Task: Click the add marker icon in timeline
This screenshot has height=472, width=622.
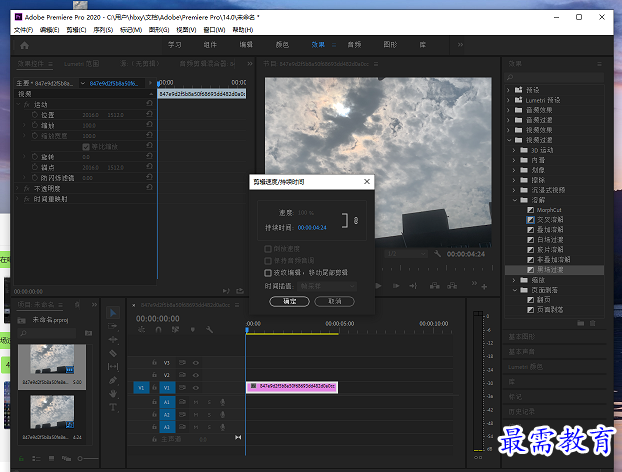Action: (192, 330)
